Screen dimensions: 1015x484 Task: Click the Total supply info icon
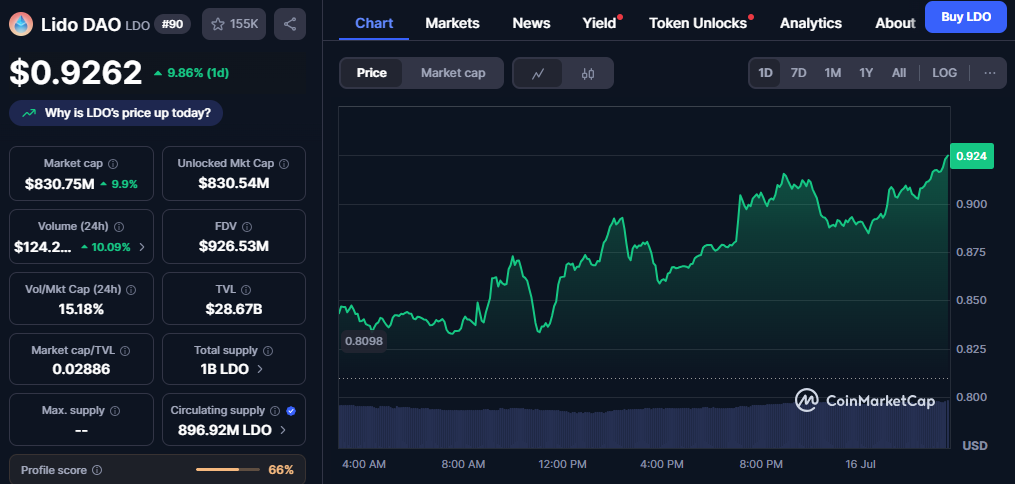point(268,350)
